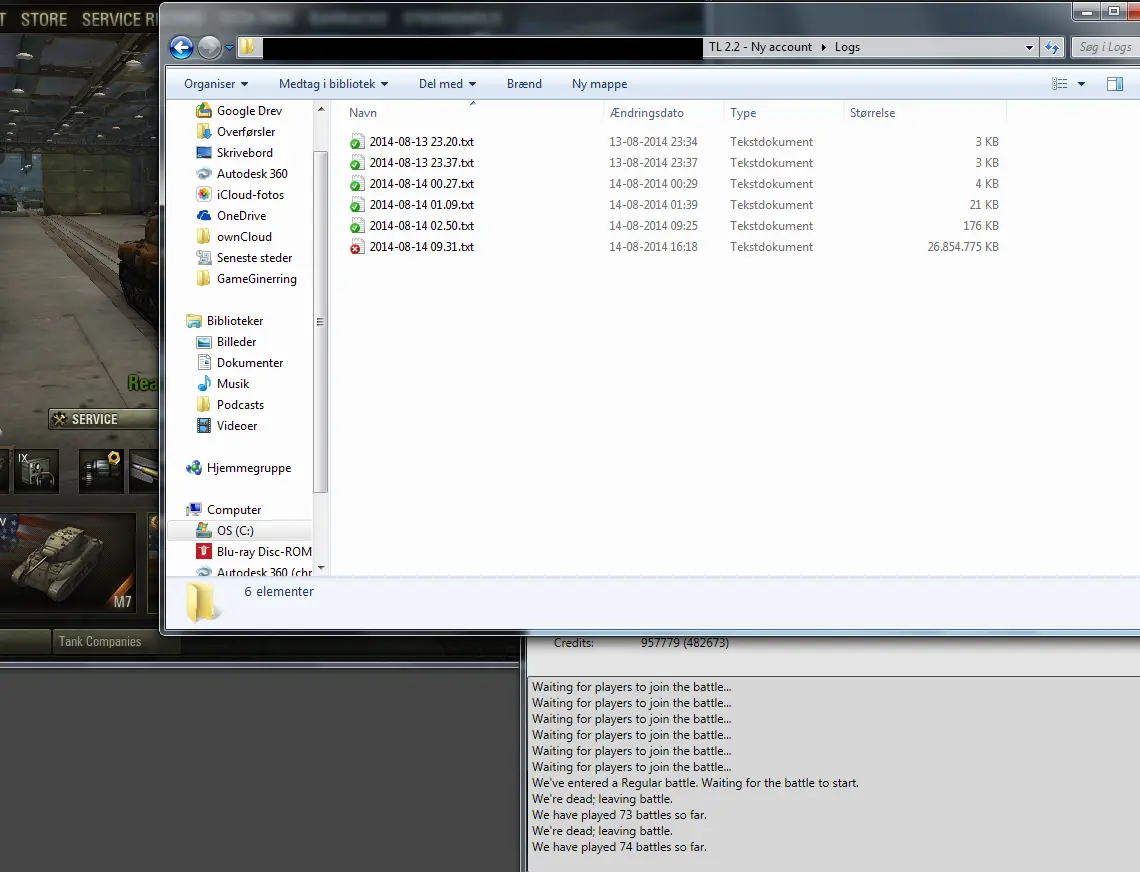Viewport: 1140px width, 872px height.
Task: Click the Explorer back navigation arrow
Action: point(181,47)
